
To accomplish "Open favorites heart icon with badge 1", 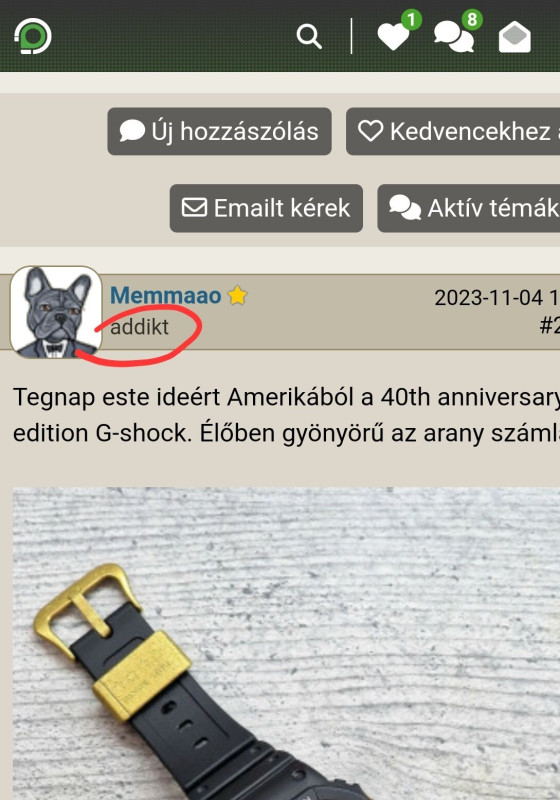I will tap(398, 32).
